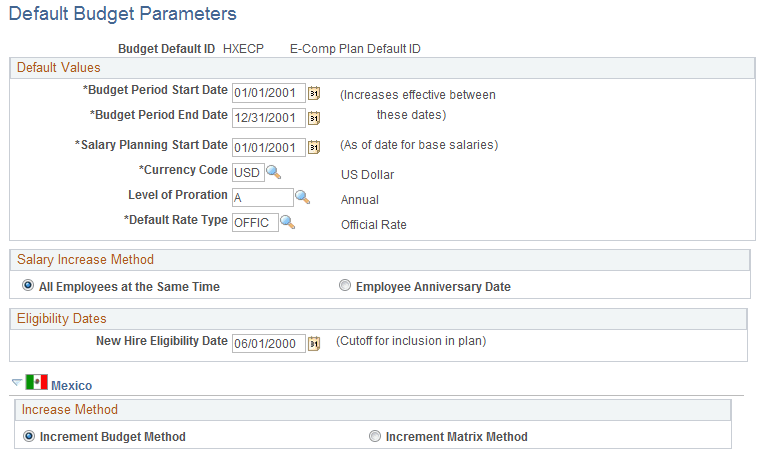This screenshot has width=767, height=456.
Task: Open calendar for New Hire Eligibility Date
Action: pos(313,344)
